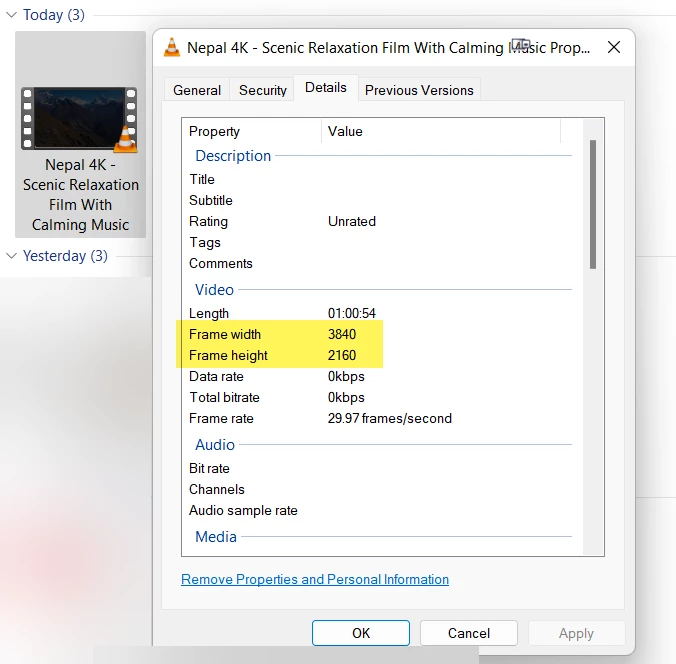Select the Tags property row
The height and width of the screenshot is (664, 676).
tap(381, 242)
